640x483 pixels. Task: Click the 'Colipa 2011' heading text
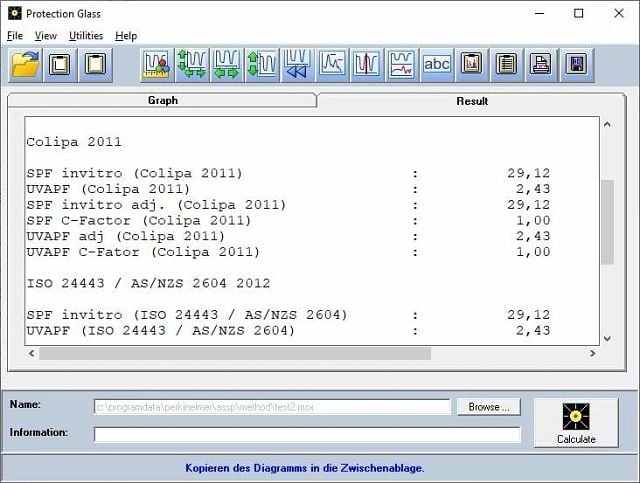click(x=74, y=142)
